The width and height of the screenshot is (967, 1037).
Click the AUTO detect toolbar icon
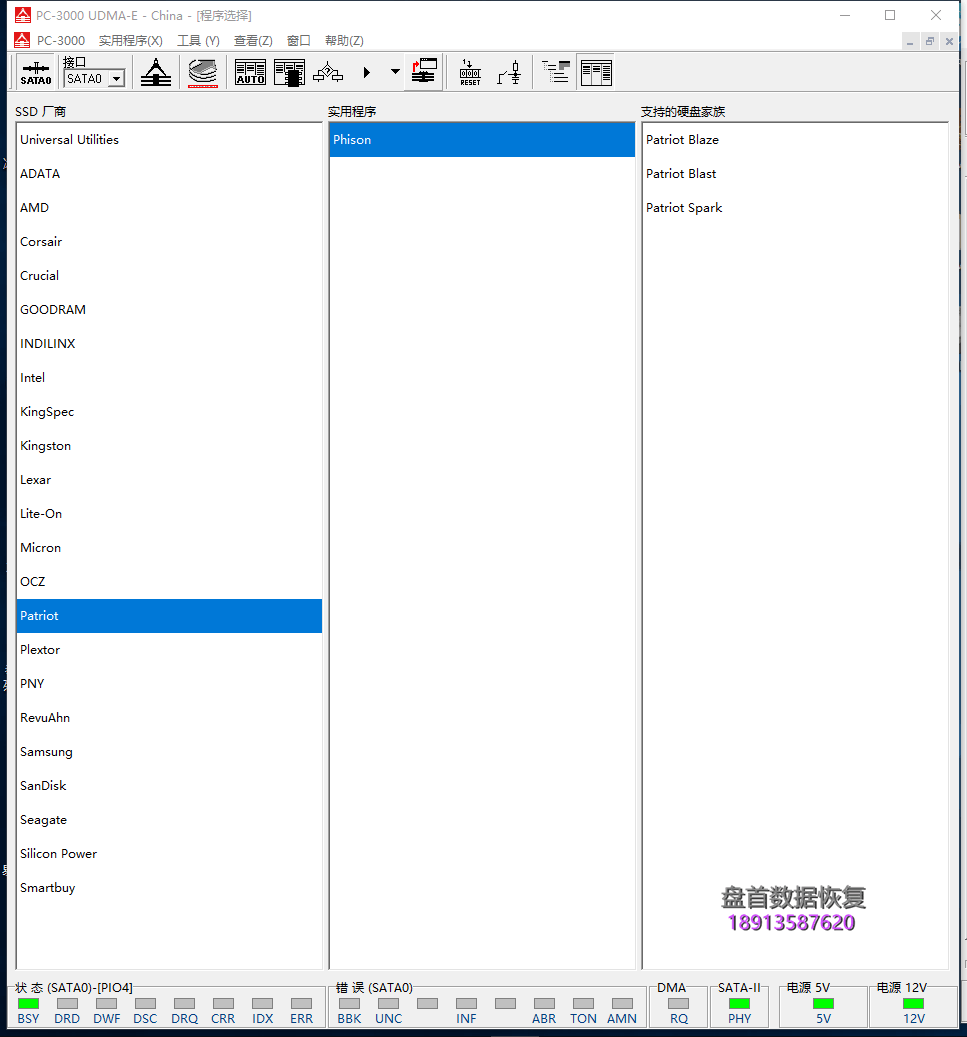pyautogui.click(x=251, y=73)
